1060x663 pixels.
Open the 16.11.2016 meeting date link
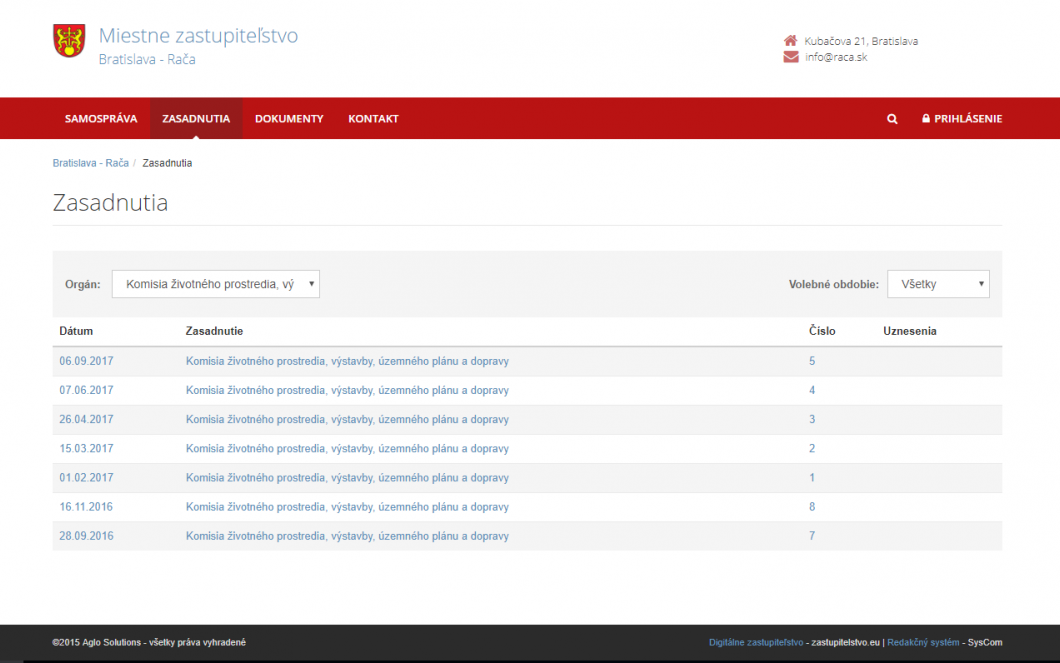[x=86, y=507]
